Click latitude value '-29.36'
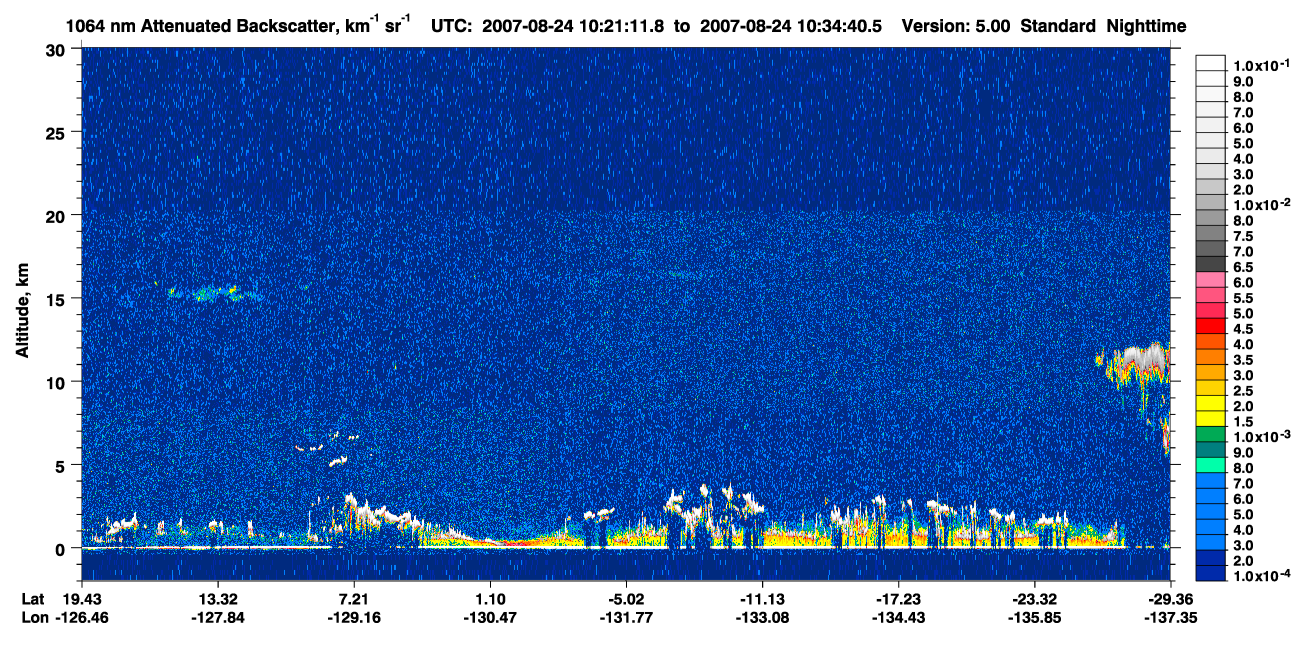This screenshot has height=667, width=1300. [x=1171, y=598]
